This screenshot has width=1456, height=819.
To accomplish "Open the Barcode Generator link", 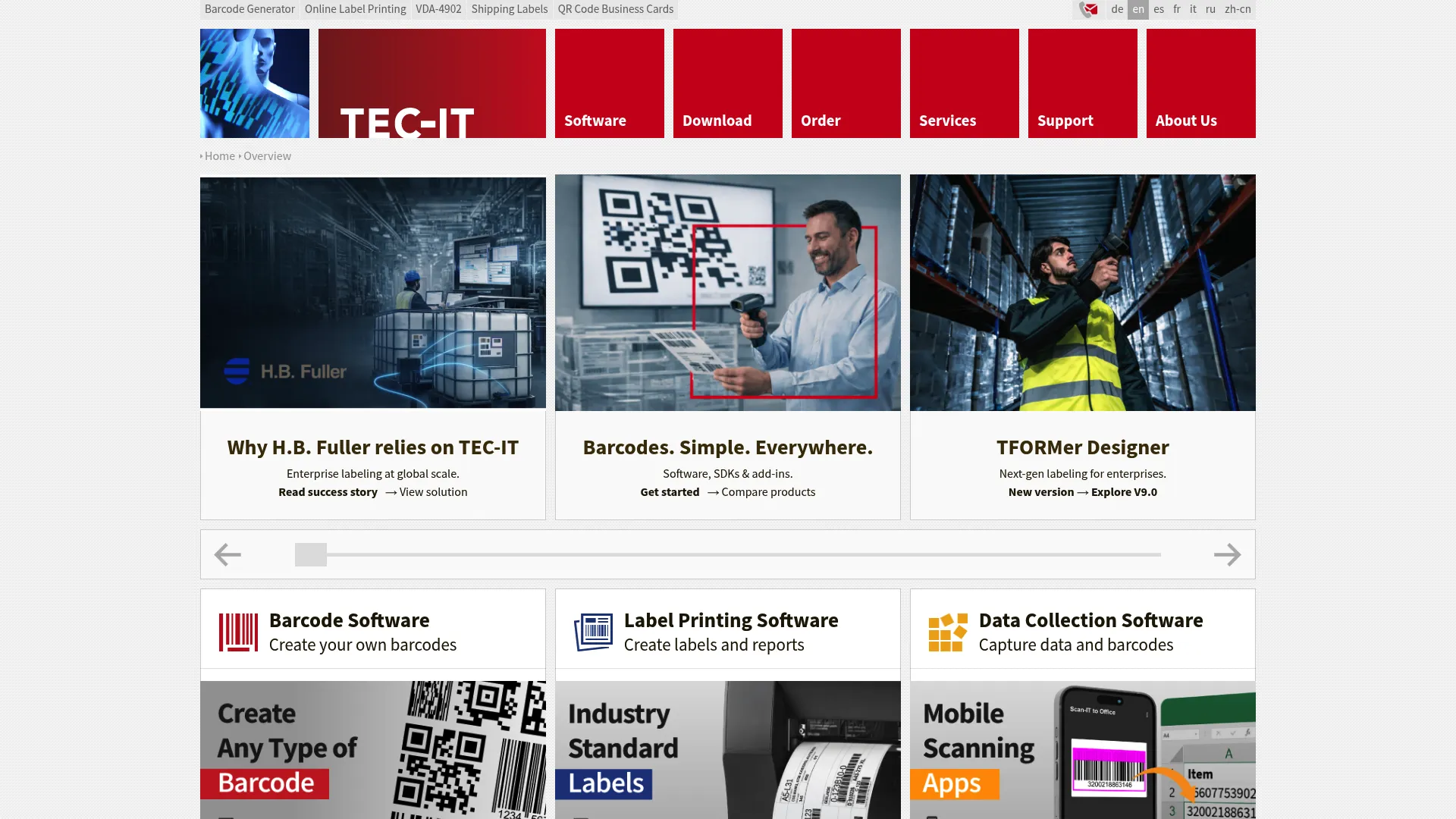I will click(x=249, y=9).
